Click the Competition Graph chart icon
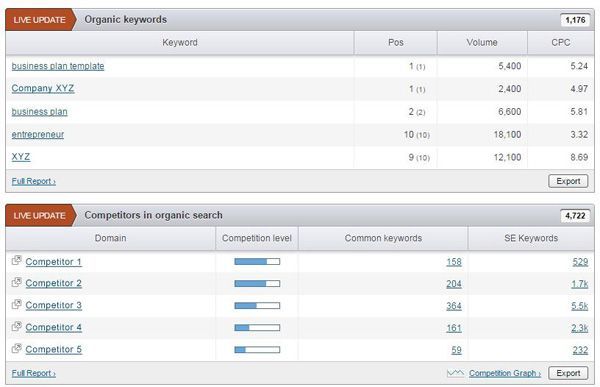600x387 pixels. 455,373
